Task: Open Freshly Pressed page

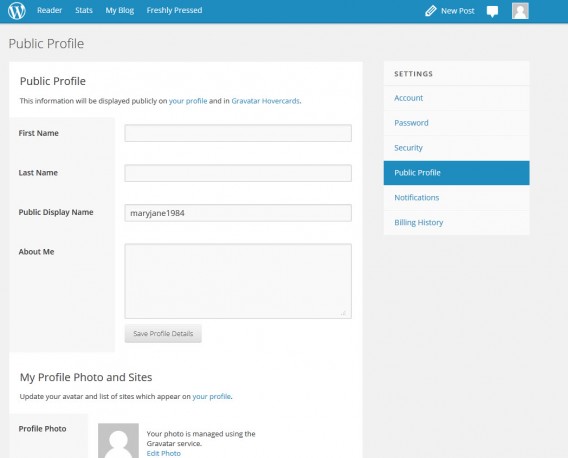Action: [x=174, y=10]
